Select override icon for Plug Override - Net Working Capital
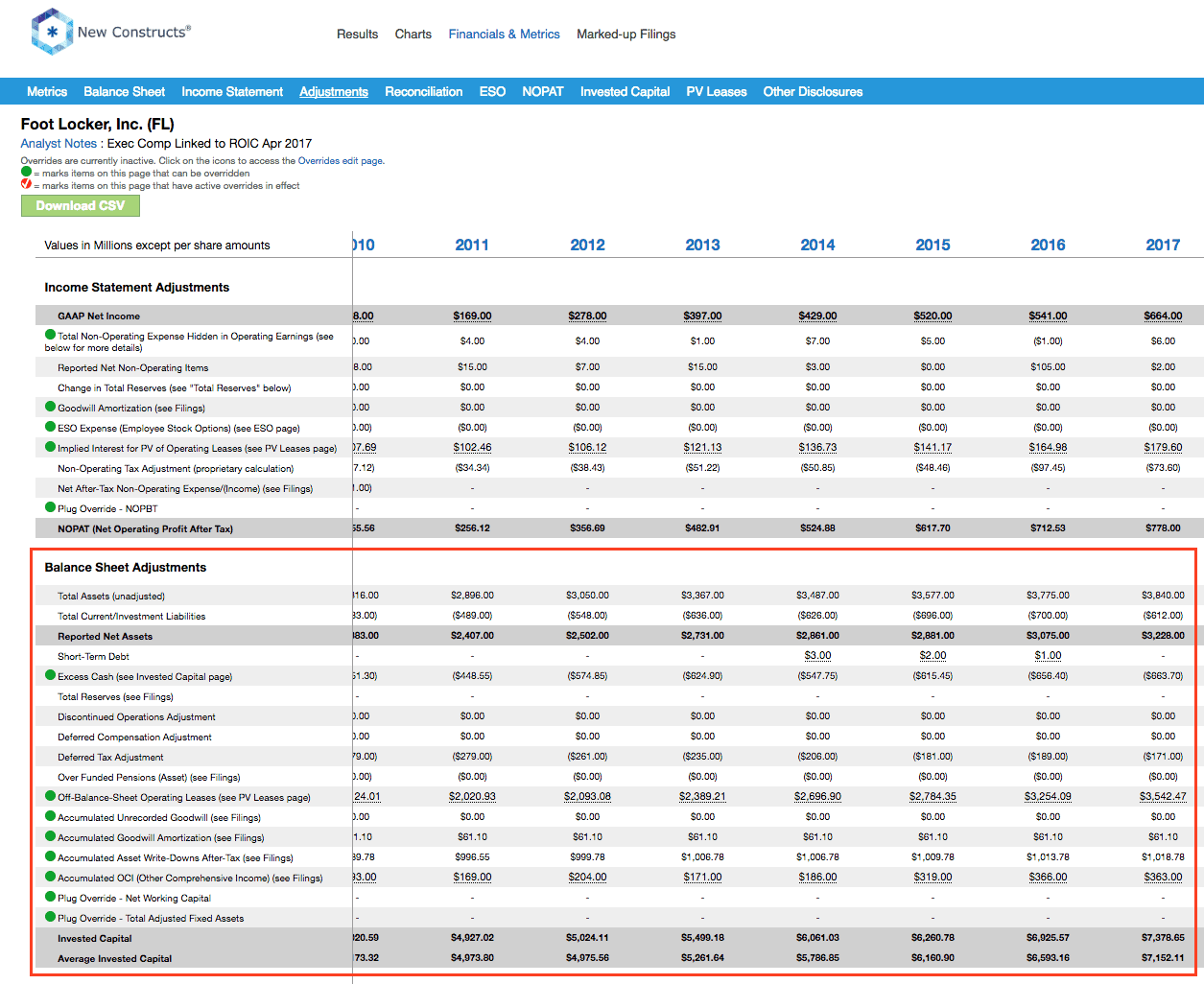 [x=51, y=897]
